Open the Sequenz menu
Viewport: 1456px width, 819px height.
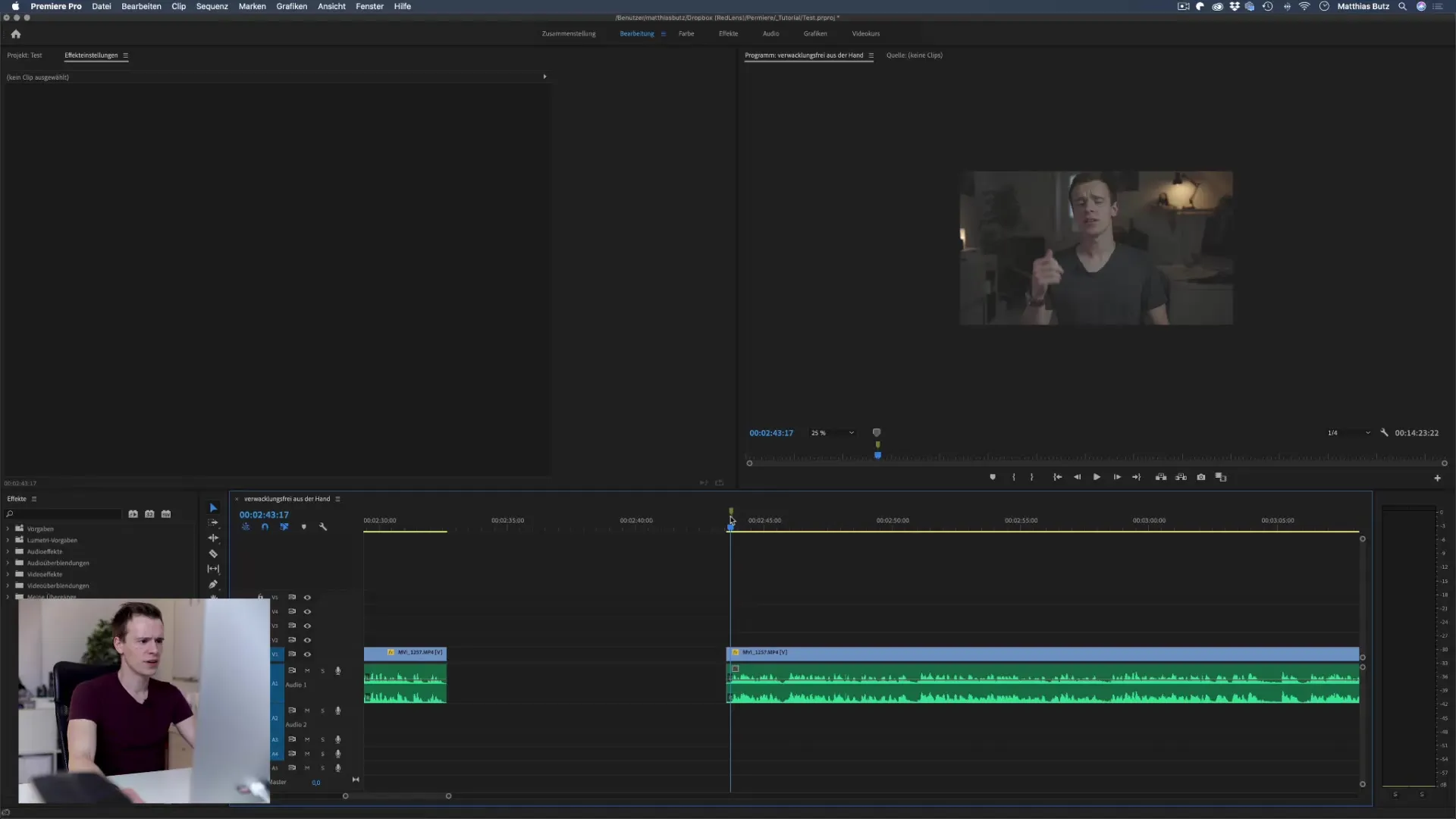(x=212, y=6)
